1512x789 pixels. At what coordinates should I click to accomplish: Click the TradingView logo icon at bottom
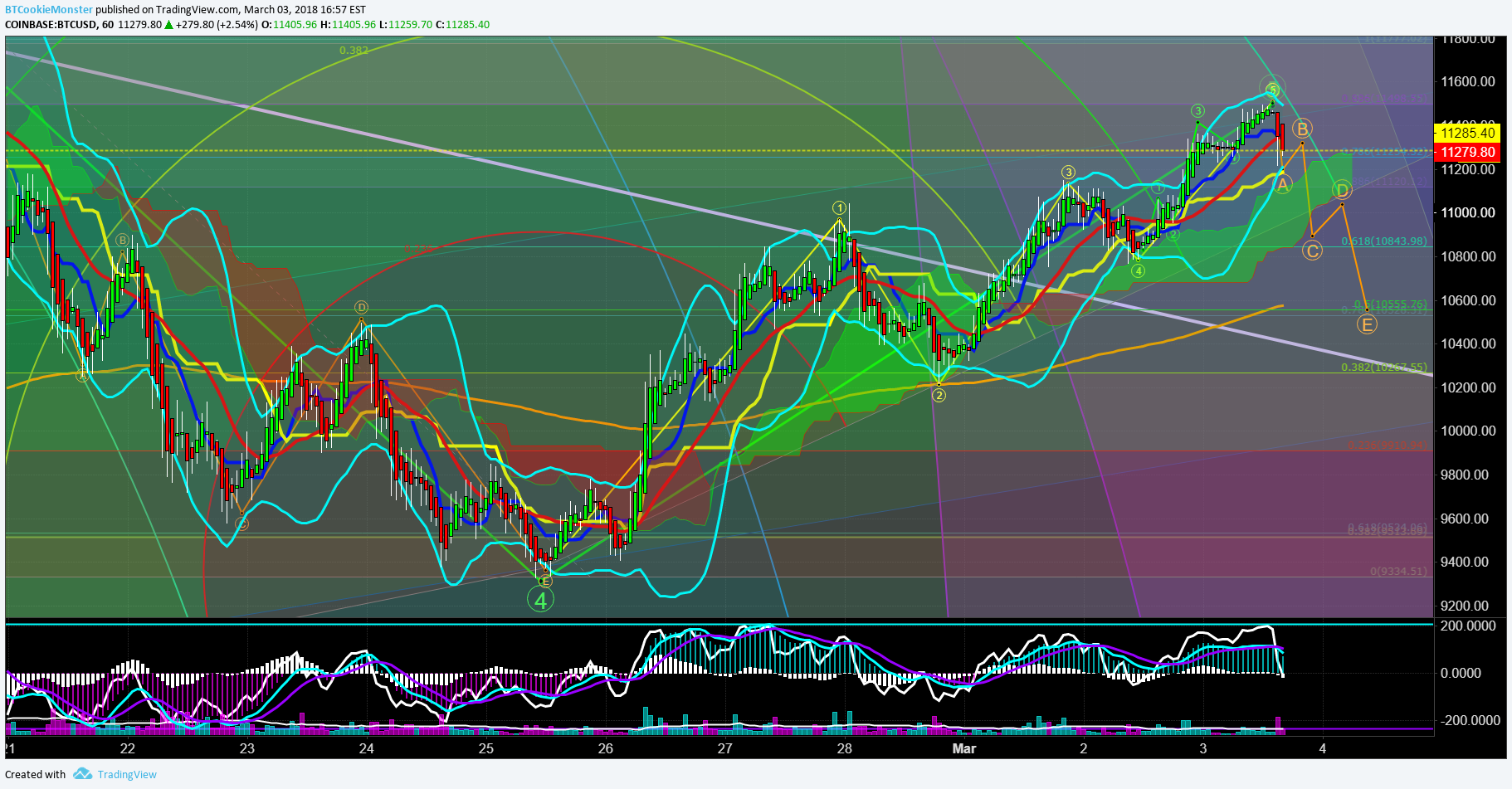point(82,774)
